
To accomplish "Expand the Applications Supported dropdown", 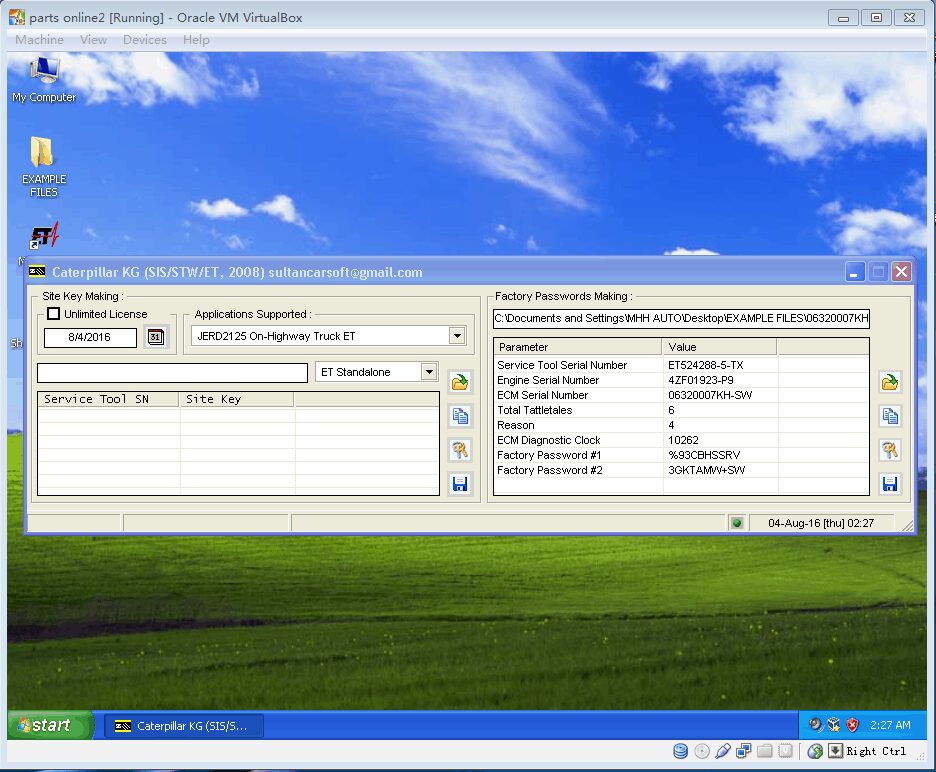I will click(x=457, y=336).
